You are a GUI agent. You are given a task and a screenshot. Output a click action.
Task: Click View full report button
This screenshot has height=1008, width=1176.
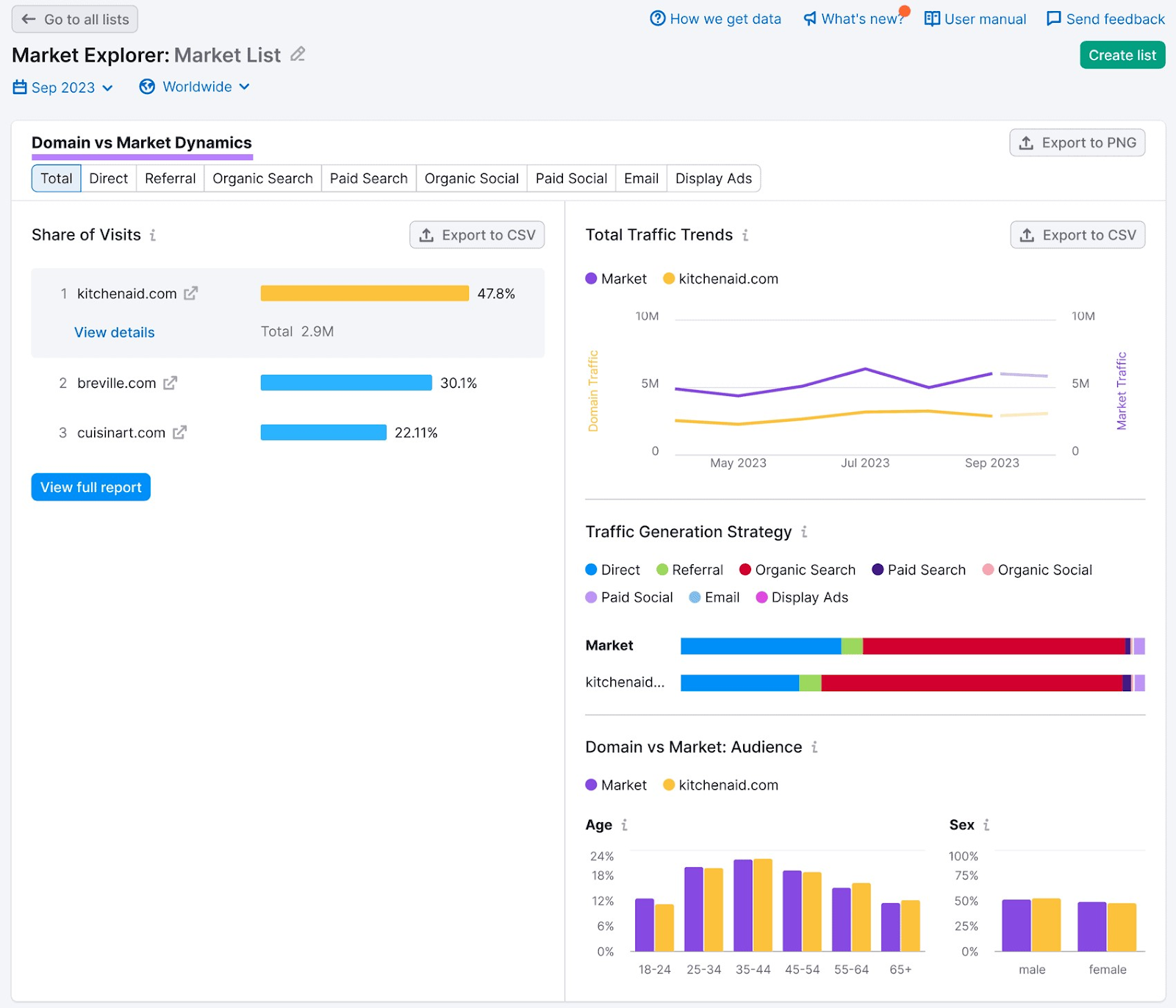[91, 487]
